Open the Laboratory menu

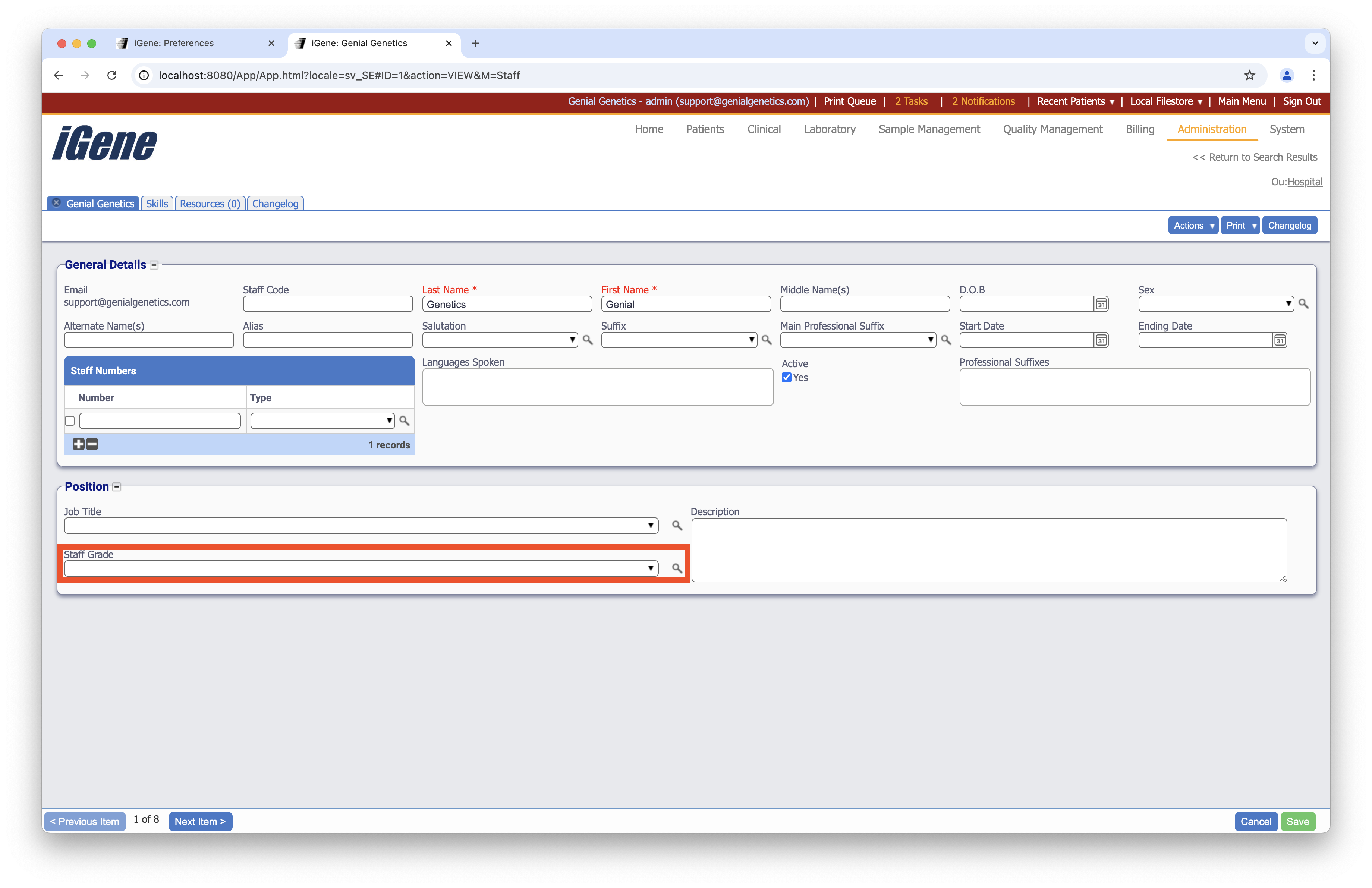(x=829, y=129)
